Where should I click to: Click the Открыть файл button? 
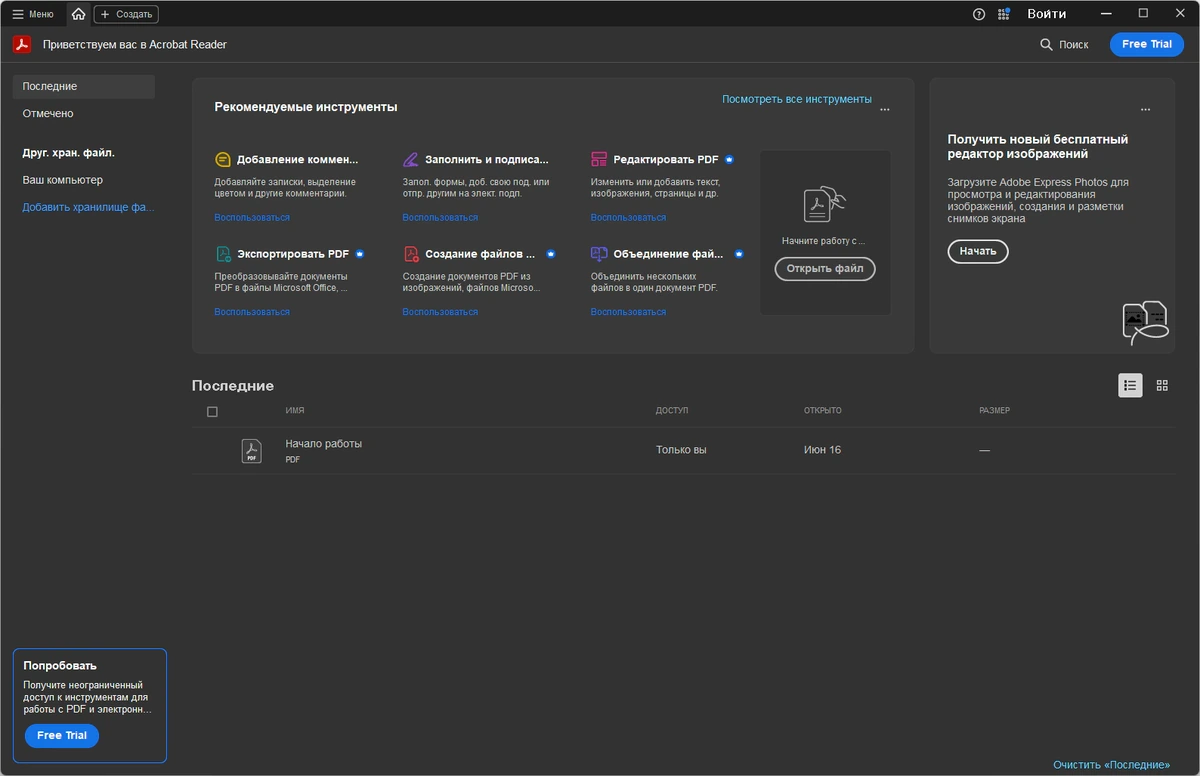825,269
